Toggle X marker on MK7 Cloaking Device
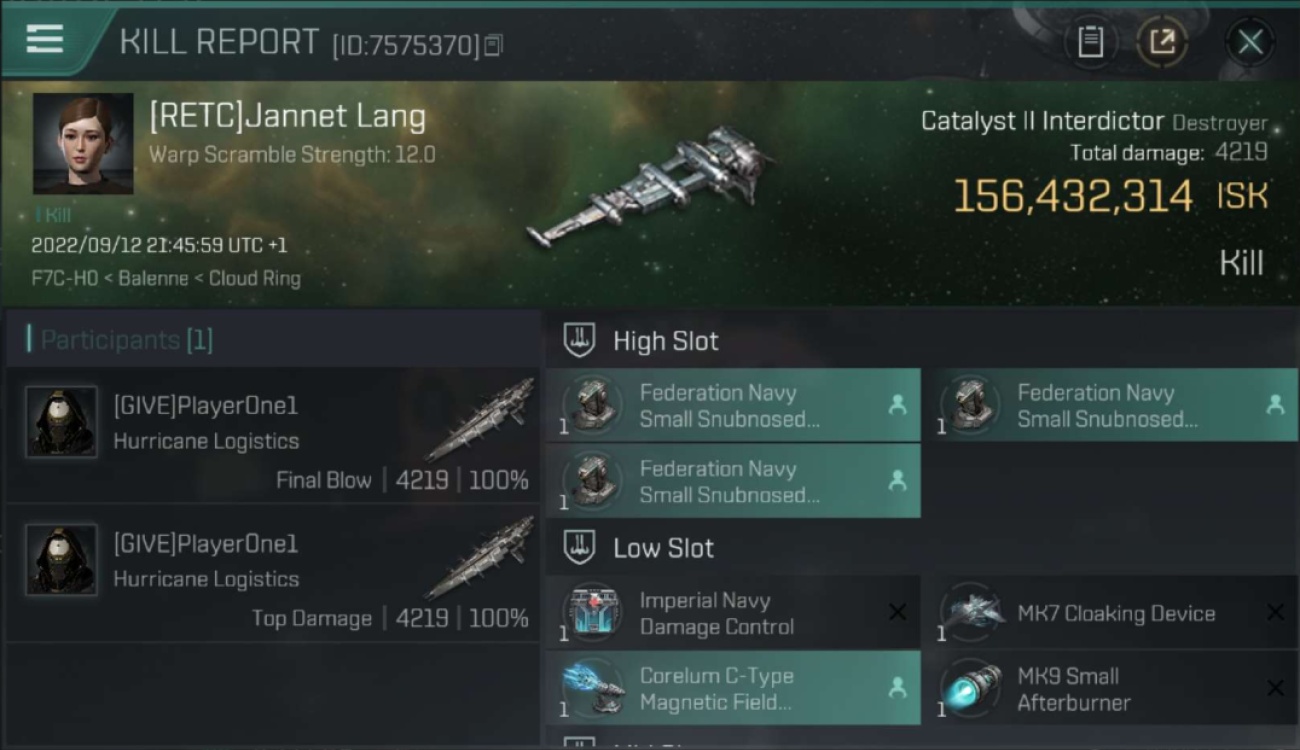The width and height of the screenshot is (1300, 750). click(x=1275, y=612)
